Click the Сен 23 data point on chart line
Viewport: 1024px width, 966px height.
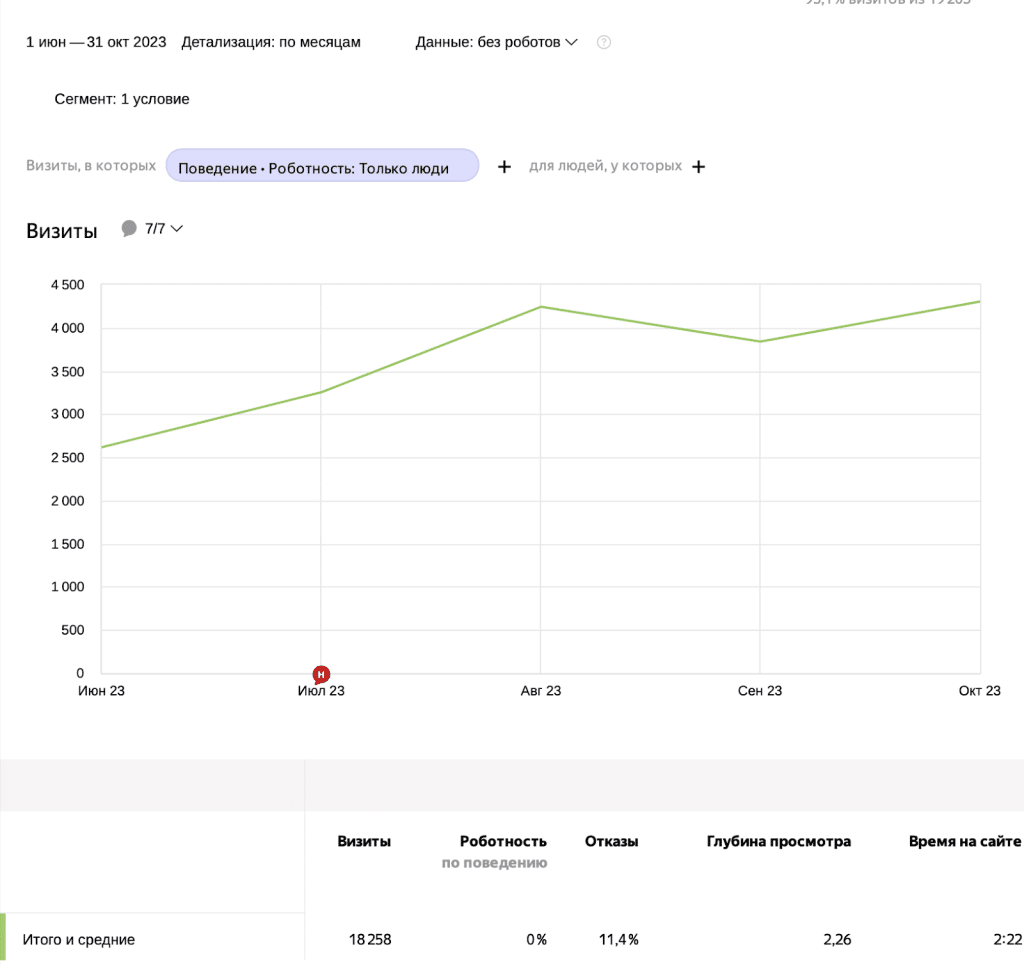(x=760, y=342)
